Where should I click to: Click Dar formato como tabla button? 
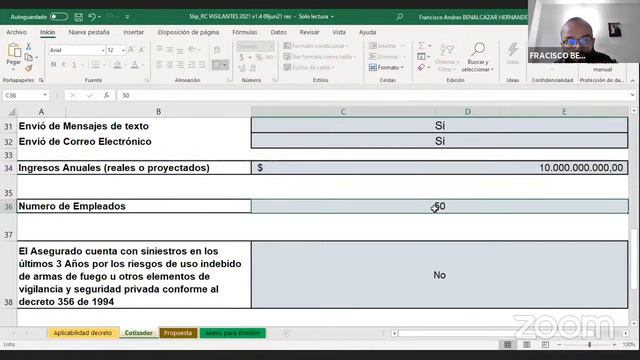tap(320, 57)
